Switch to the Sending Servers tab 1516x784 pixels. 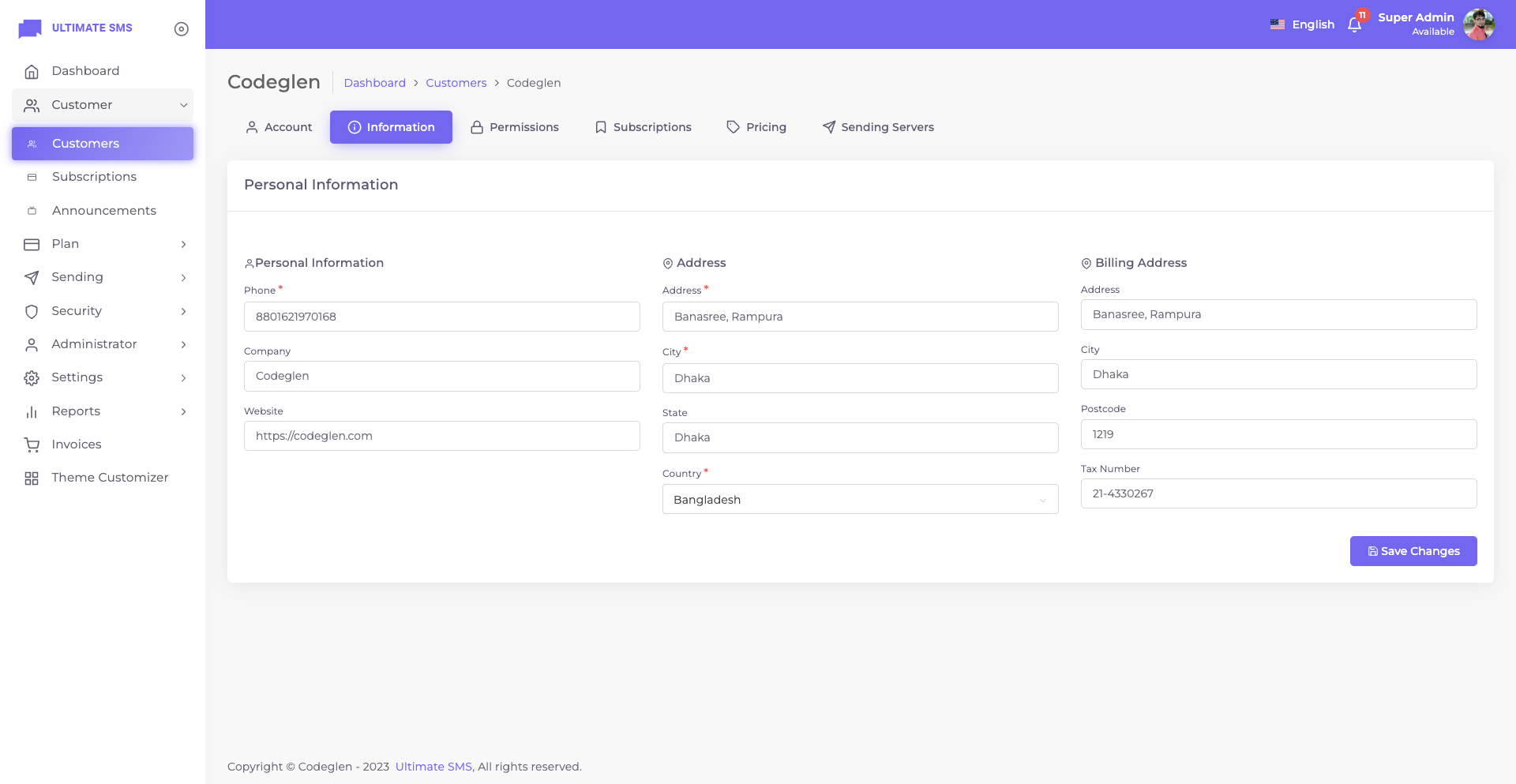coord(878,127)
